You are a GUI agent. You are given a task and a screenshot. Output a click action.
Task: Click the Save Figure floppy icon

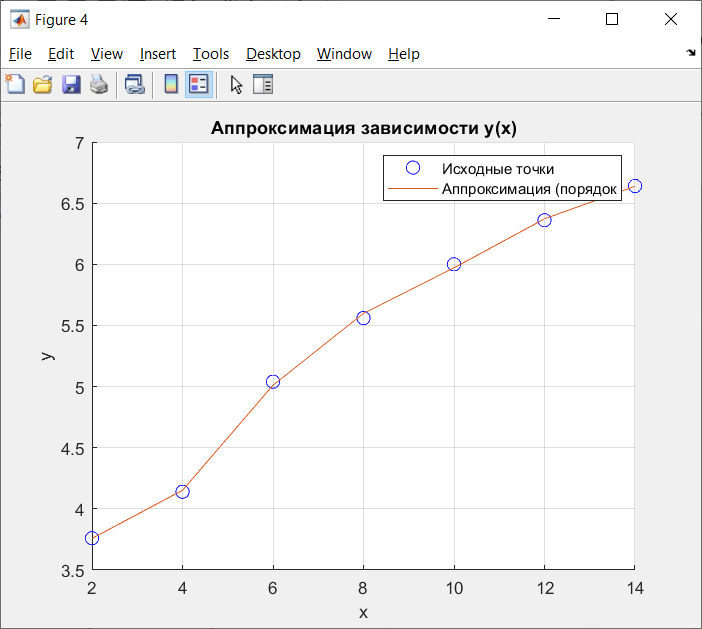pyautogui.click(x=71, y=84)
